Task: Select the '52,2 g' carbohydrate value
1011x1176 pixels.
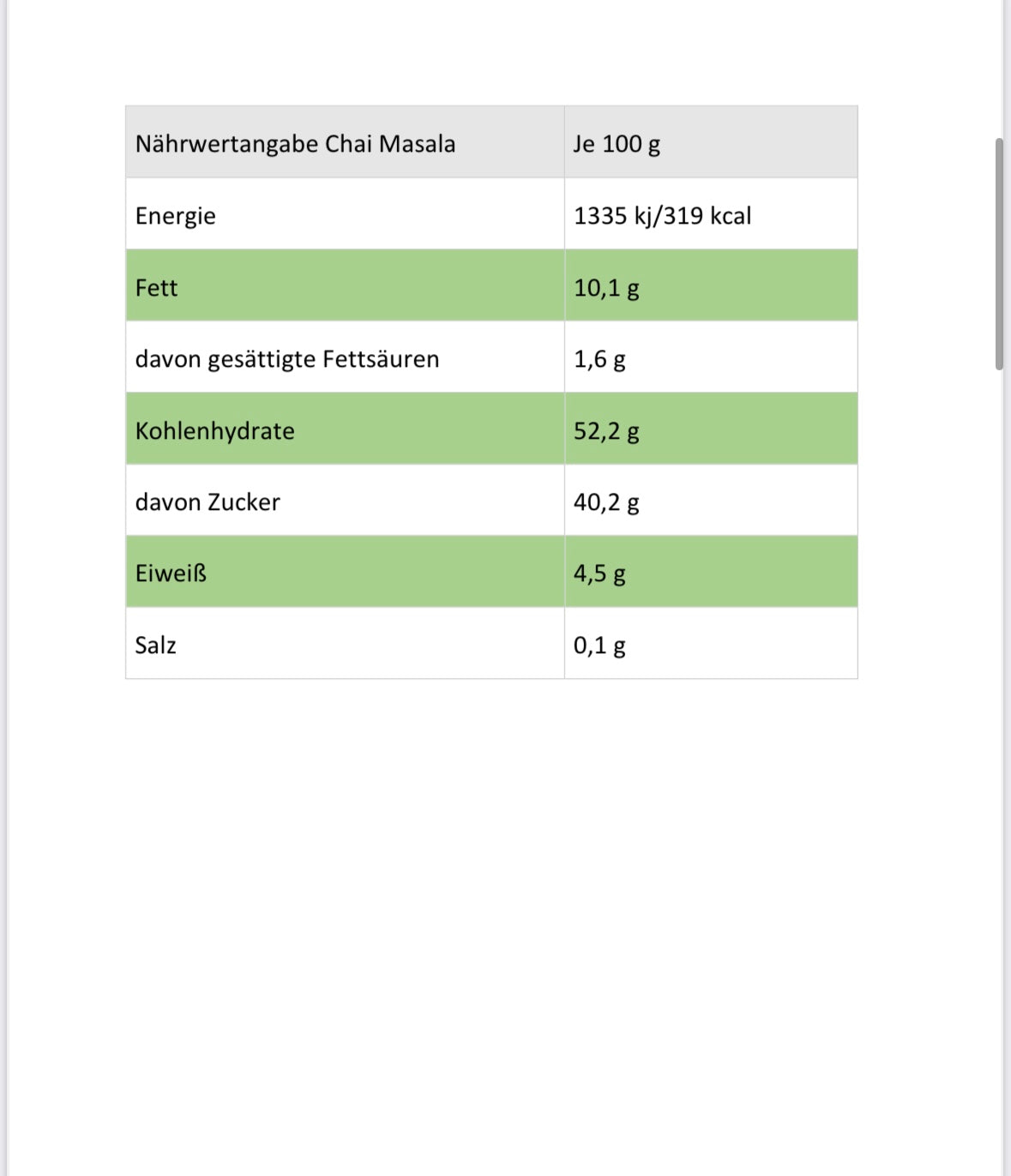Action: 606,431
